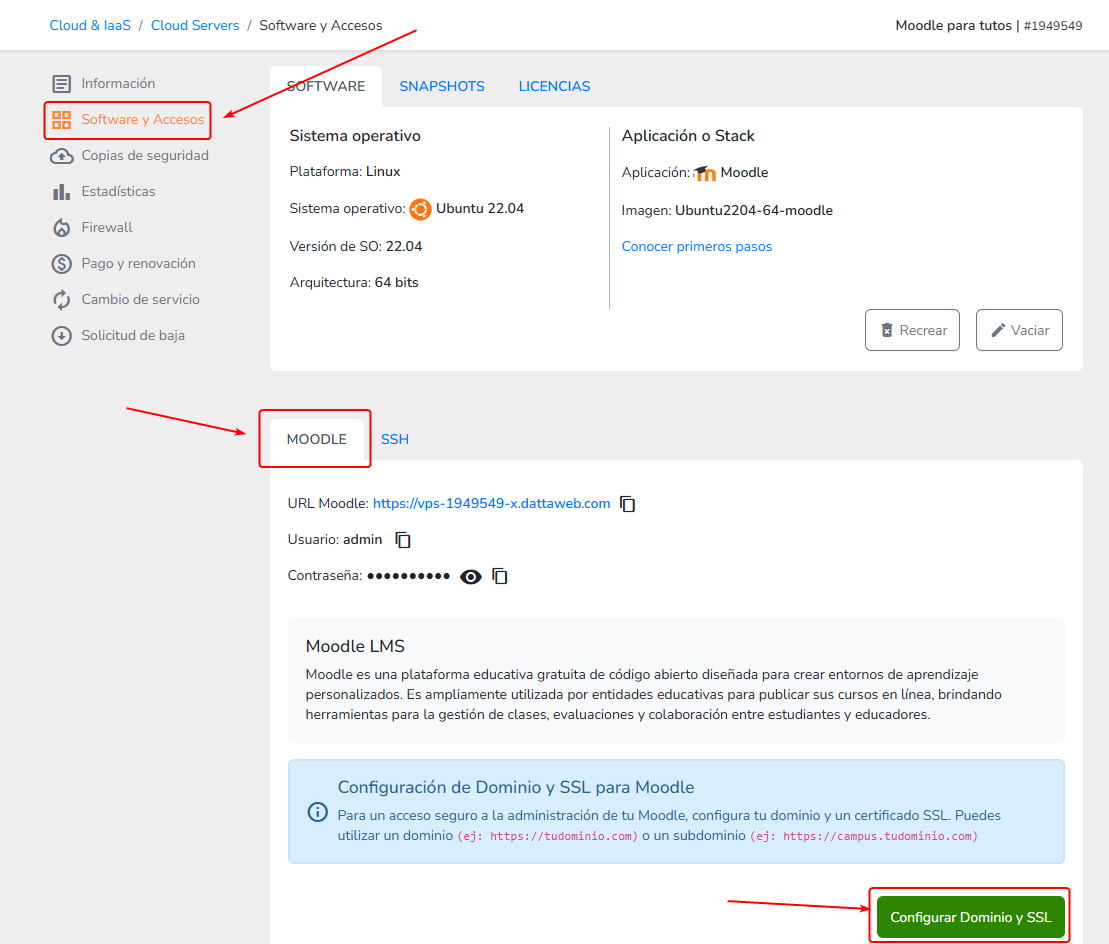Click the Cambio de servicio arrows icon
The image size is (1109, 944).
pos(62,300)
